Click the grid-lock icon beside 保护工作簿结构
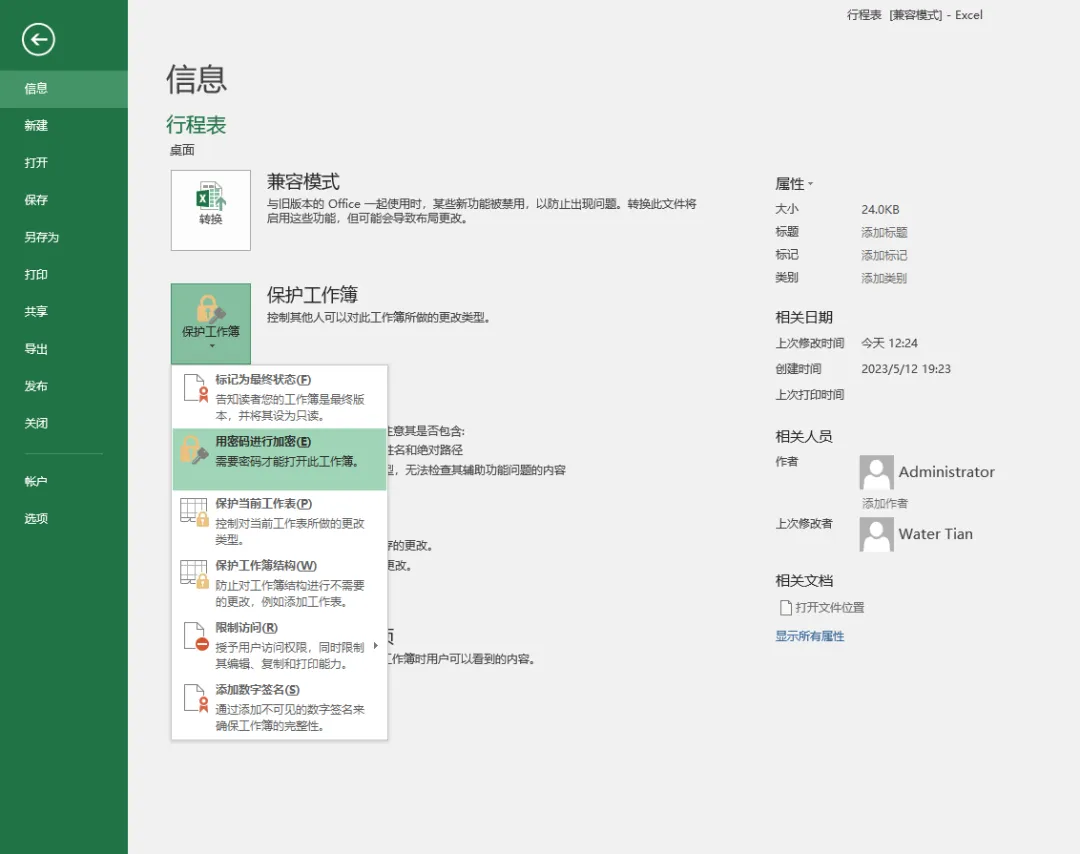1080x854 pixels. coord(194,574)
